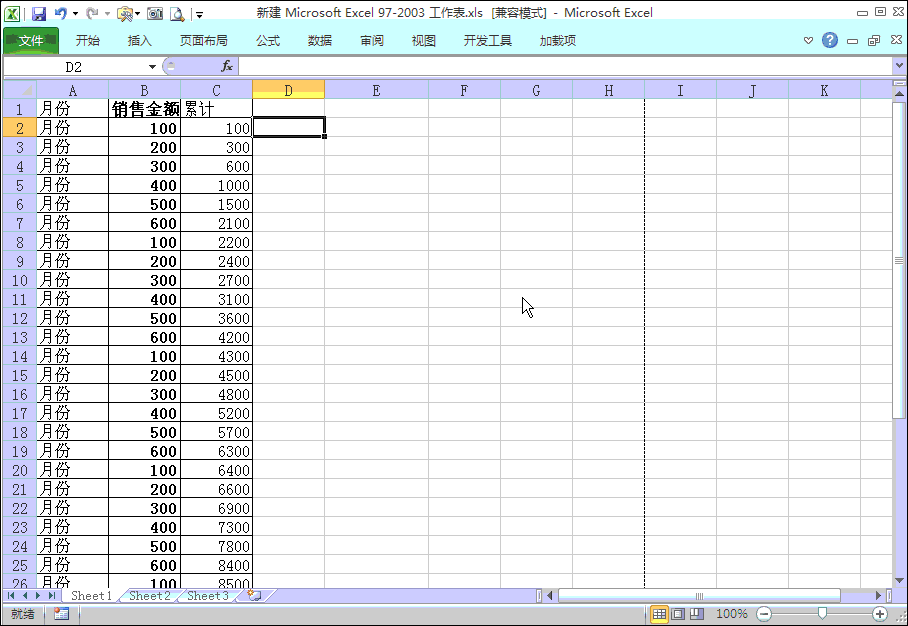Image resolution: width=908 pixels, height=626 pixels.
Task: Expand the ribbon with the chevron icon
Action: tap(808, 41)
